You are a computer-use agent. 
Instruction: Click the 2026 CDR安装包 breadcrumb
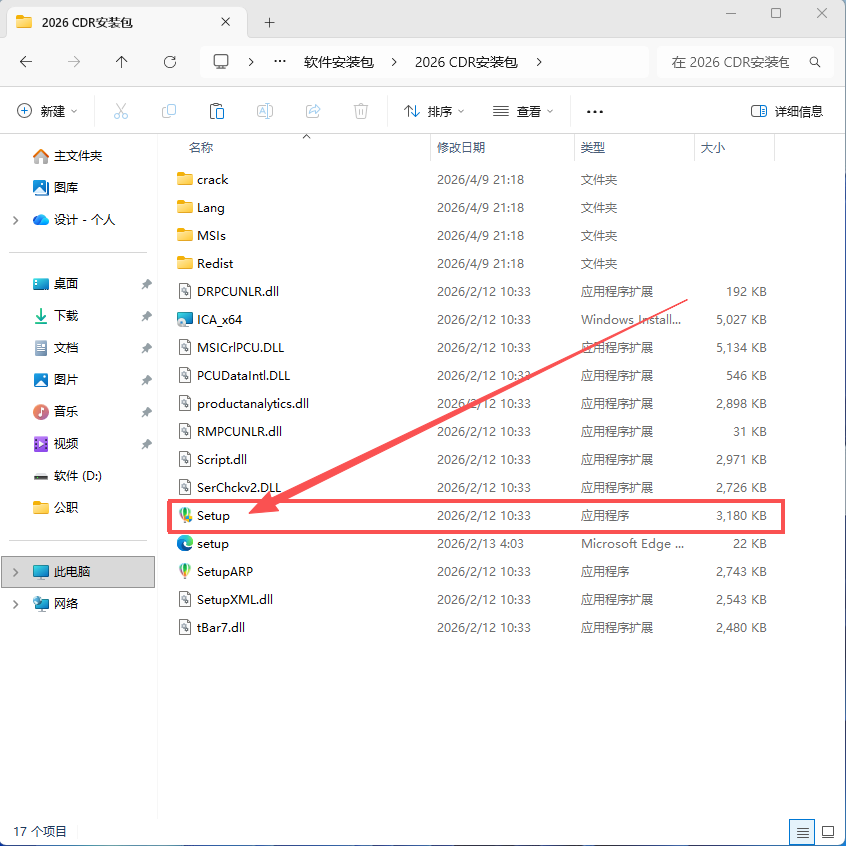click(x=466, y=62)
